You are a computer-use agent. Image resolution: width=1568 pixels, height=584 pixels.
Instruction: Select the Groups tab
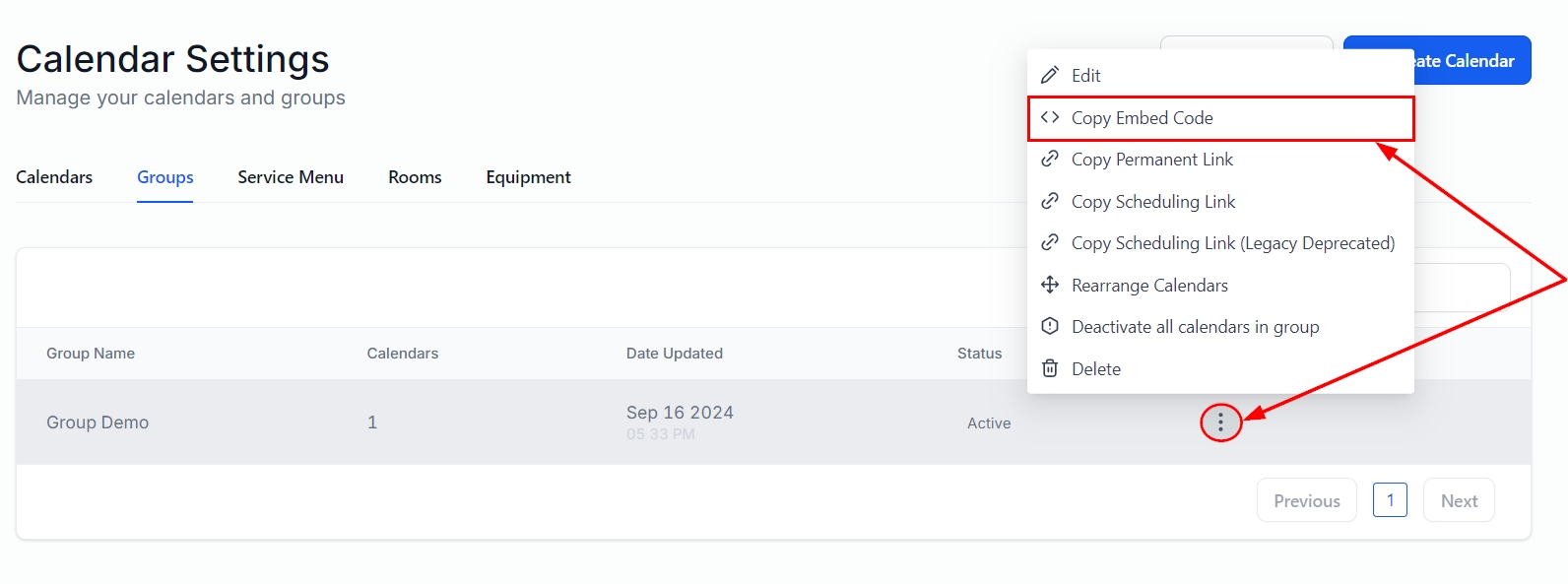(x=164, y=177)
